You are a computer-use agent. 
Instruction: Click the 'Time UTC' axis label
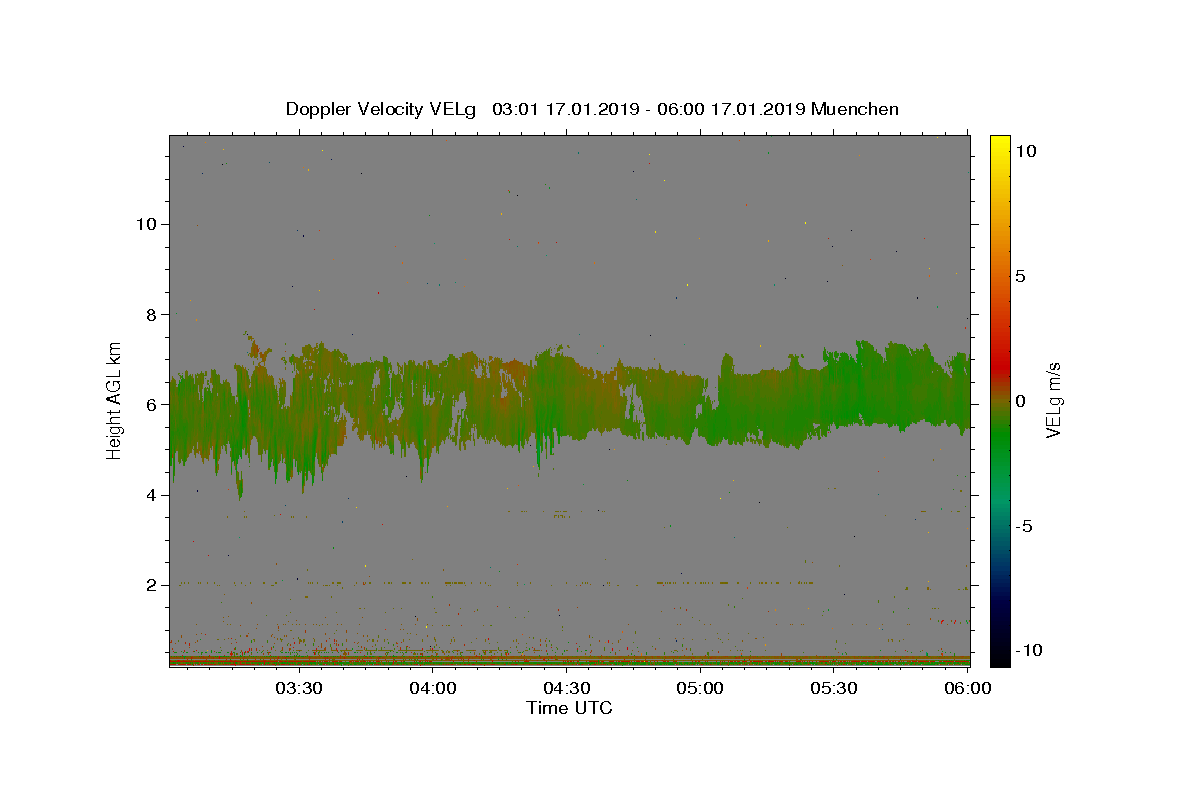click(x=569, y=708)
